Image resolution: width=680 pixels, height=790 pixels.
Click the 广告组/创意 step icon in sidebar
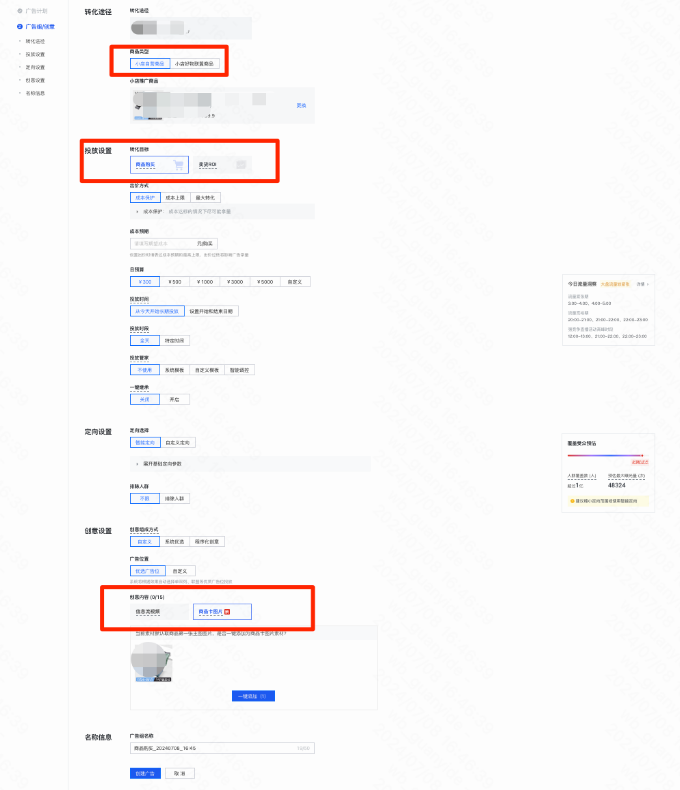pos(20,26)
